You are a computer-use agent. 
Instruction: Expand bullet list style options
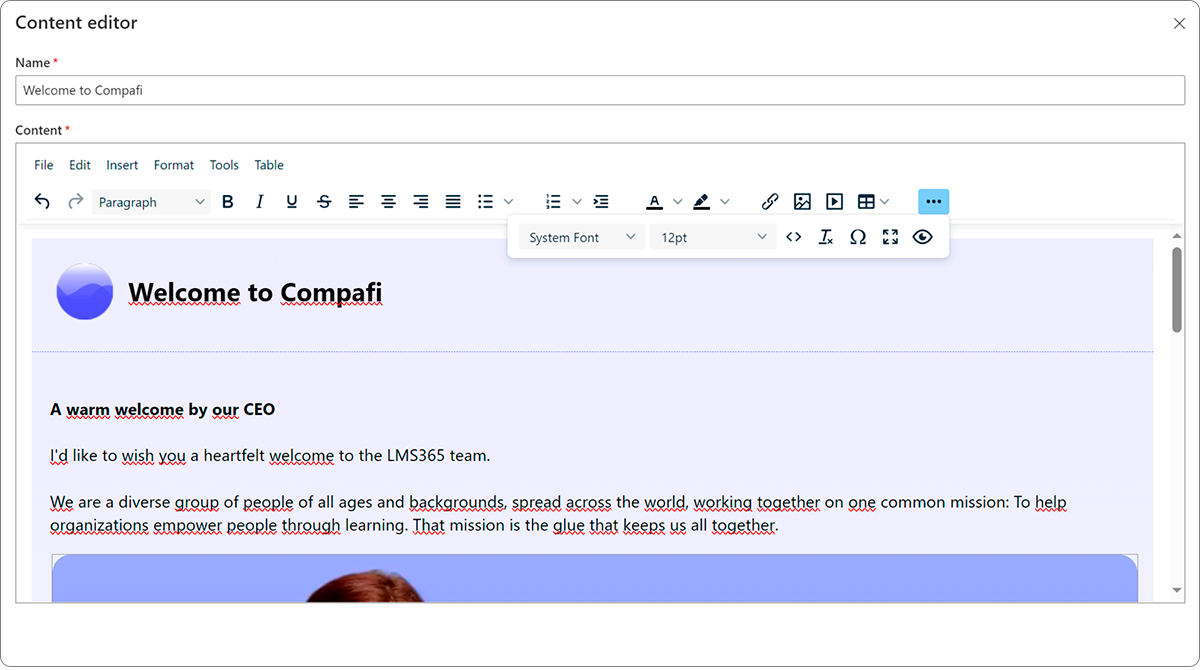[x=509, y=202]
